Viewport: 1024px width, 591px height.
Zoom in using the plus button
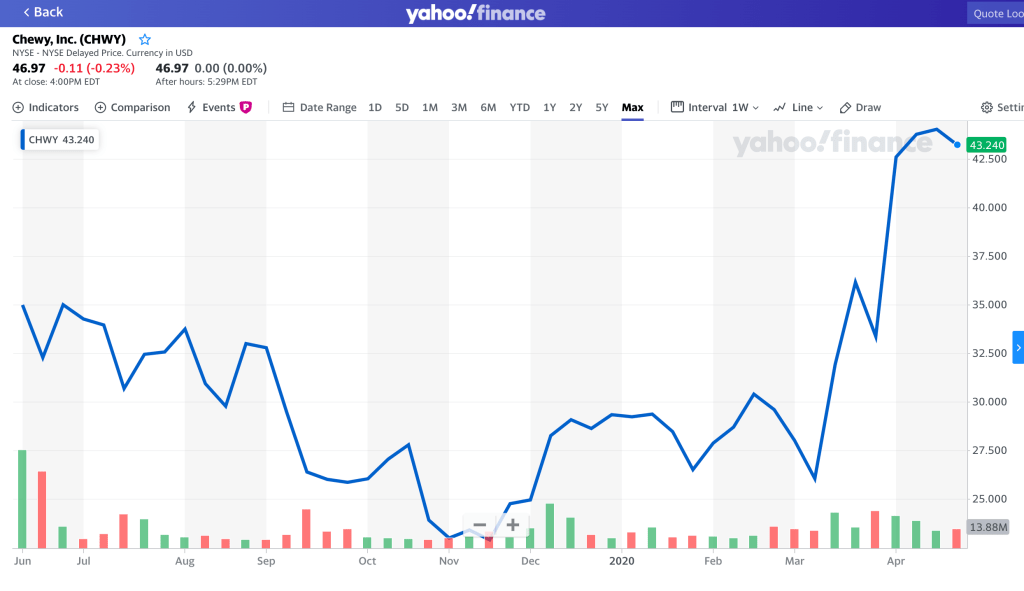(x=512, y=525)
